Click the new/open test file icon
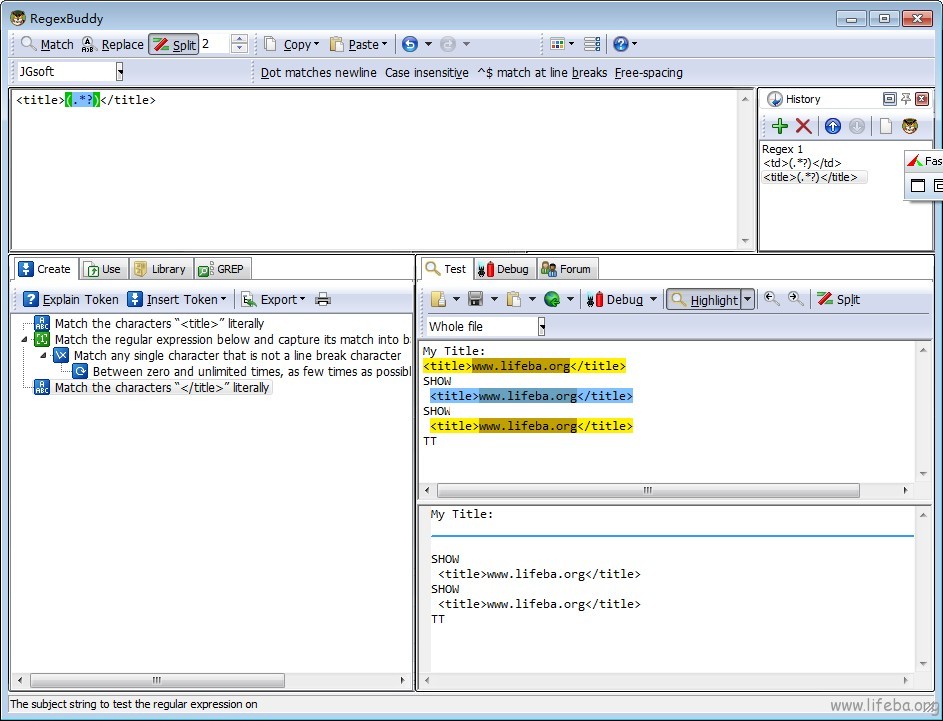 click(438, 299)
